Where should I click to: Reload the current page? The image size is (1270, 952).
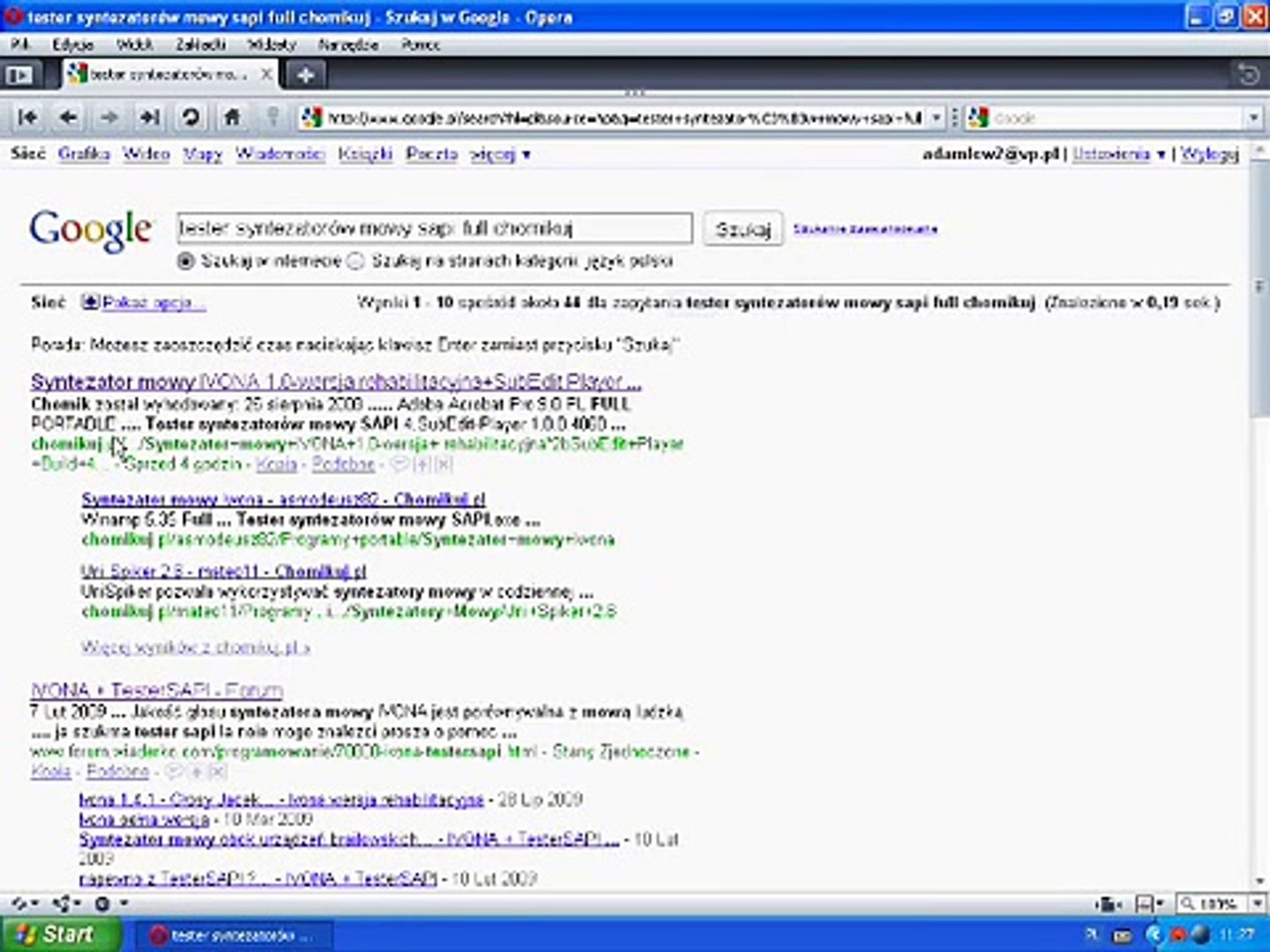[190, 117]
